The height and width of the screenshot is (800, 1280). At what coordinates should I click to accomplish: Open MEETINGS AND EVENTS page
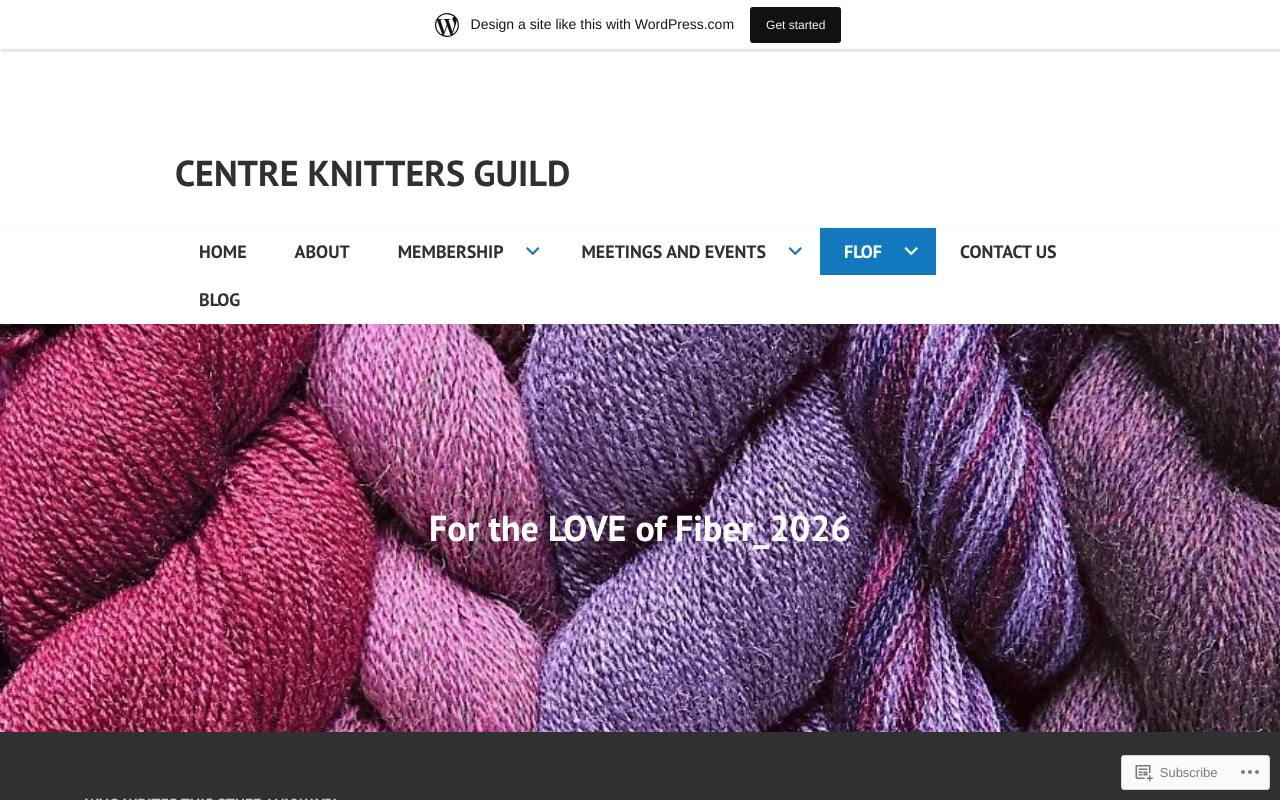coord(673,251)
